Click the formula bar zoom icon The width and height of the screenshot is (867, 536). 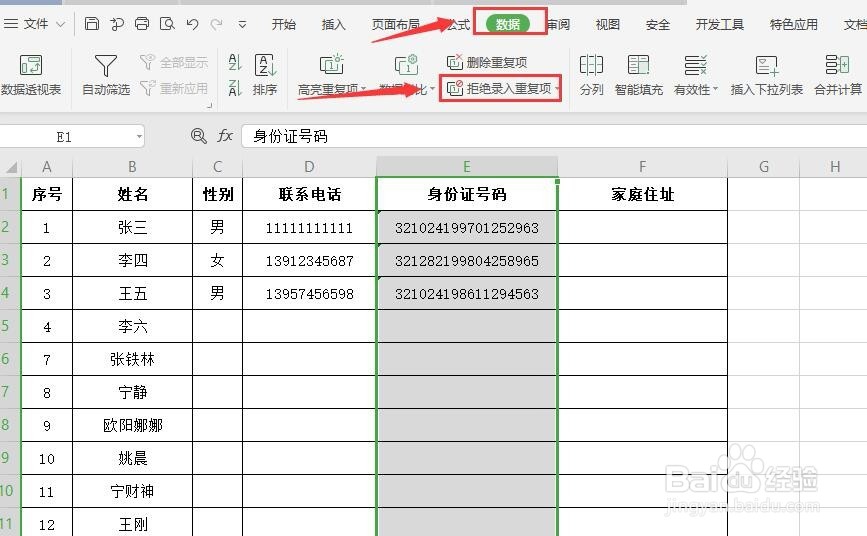[199, 136]
